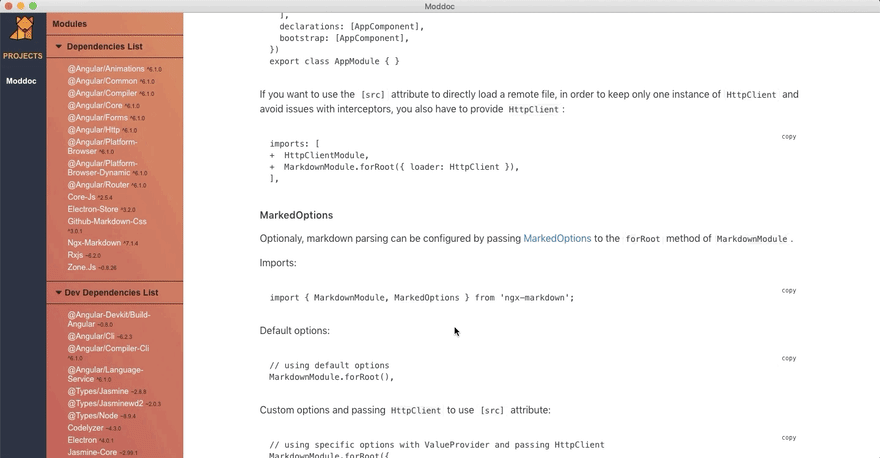Collapse the Dev Dependencies List section

coord(107,292)
